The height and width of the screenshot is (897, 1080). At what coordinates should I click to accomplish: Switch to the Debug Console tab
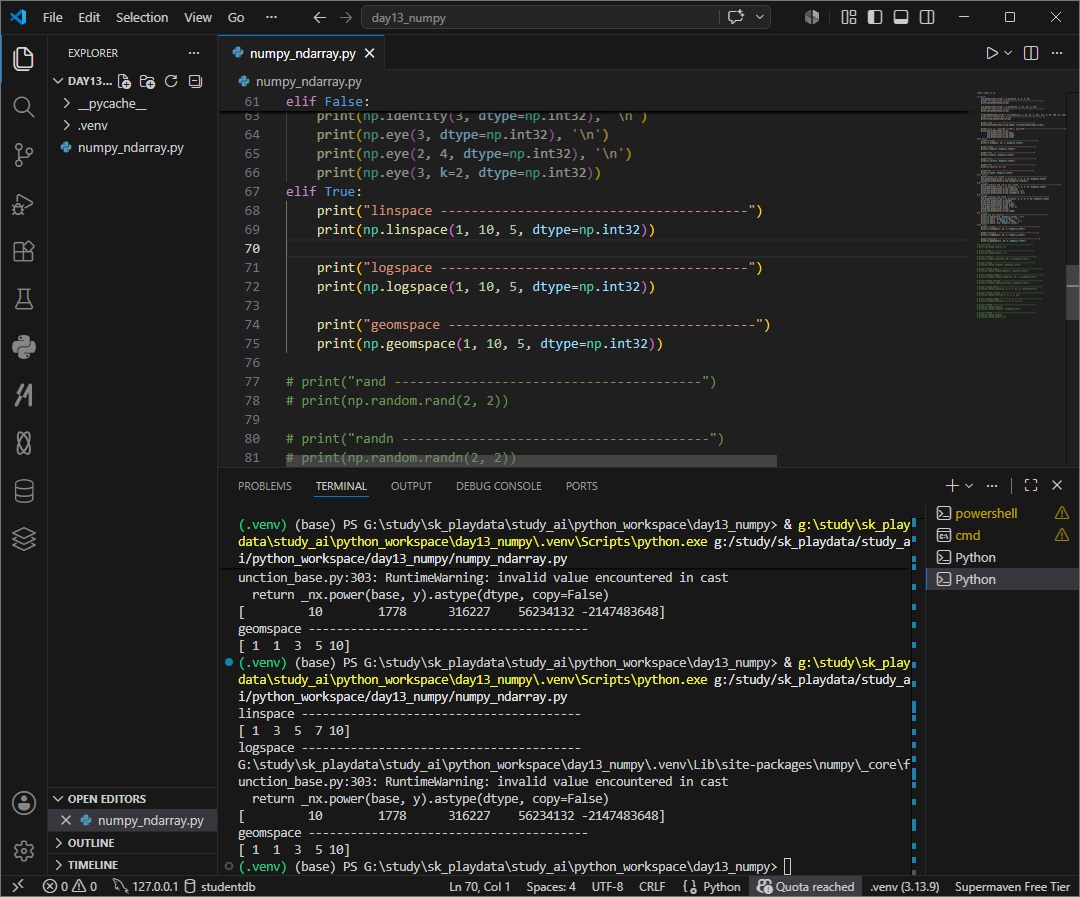[499, 486]
